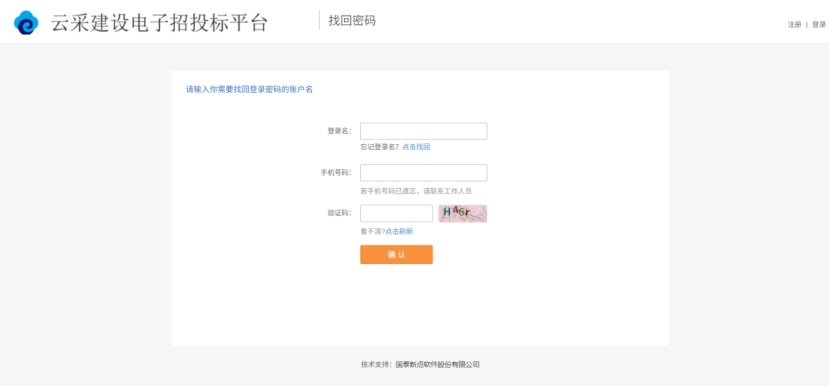Image resolution: width=830 pixels, height=386 pixels.
Task: Open the 登录 link in header
Action: pyautogui.click(x=819, y=25)
